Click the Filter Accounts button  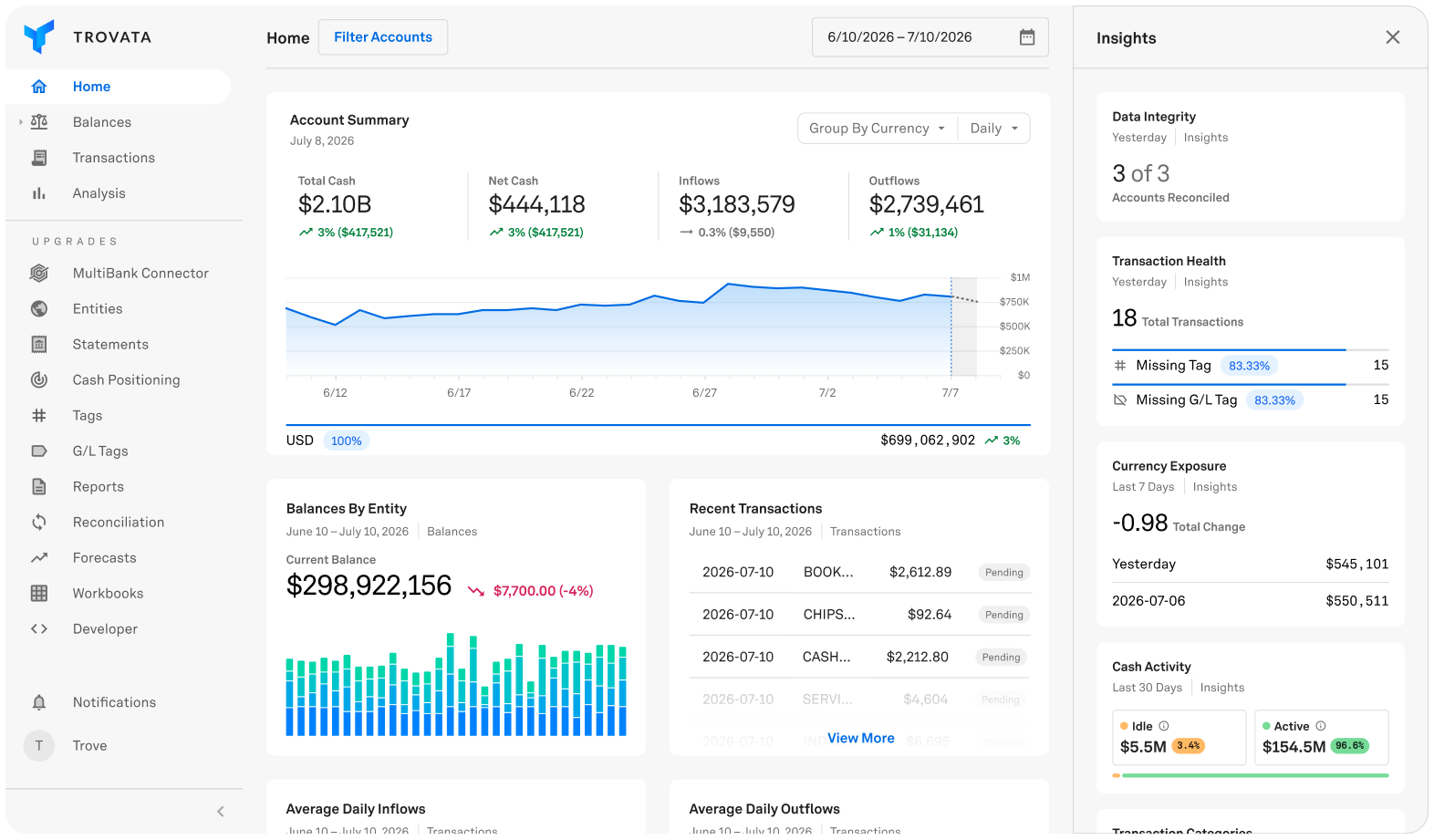[383, 37]
